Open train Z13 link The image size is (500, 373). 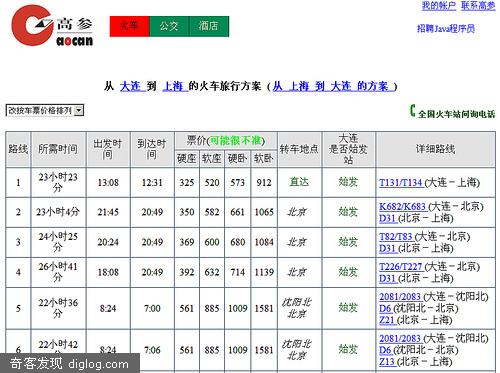[x=387, y=362]
